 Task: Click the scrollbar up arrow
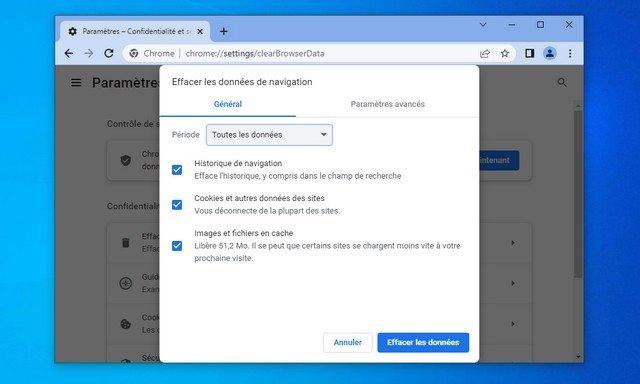point(578,106)
